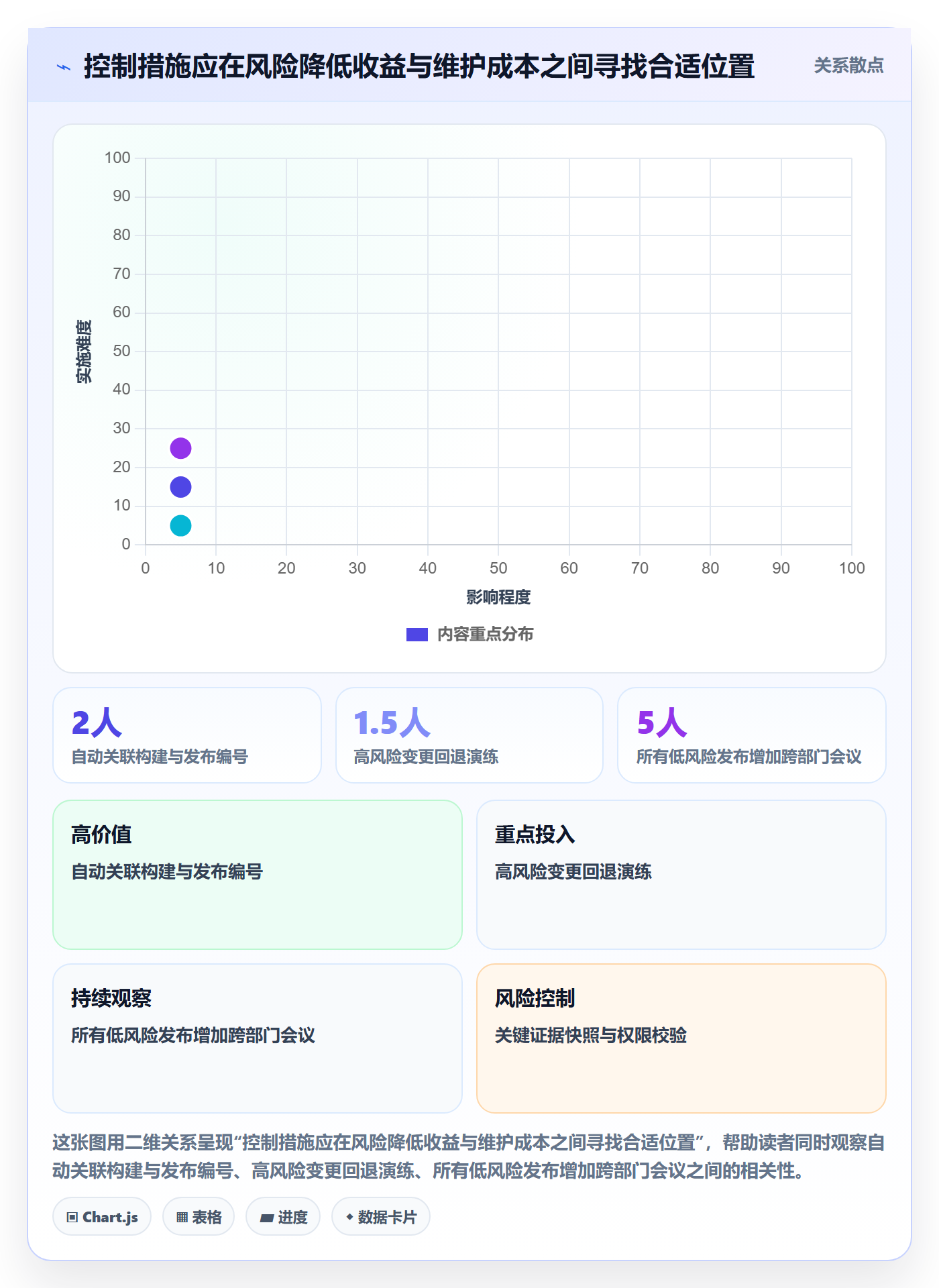Click the description paragraph starting with 这张图用二维关系呈现
This screenshot has width=939, height=1288.
[x=469, y=1157]
